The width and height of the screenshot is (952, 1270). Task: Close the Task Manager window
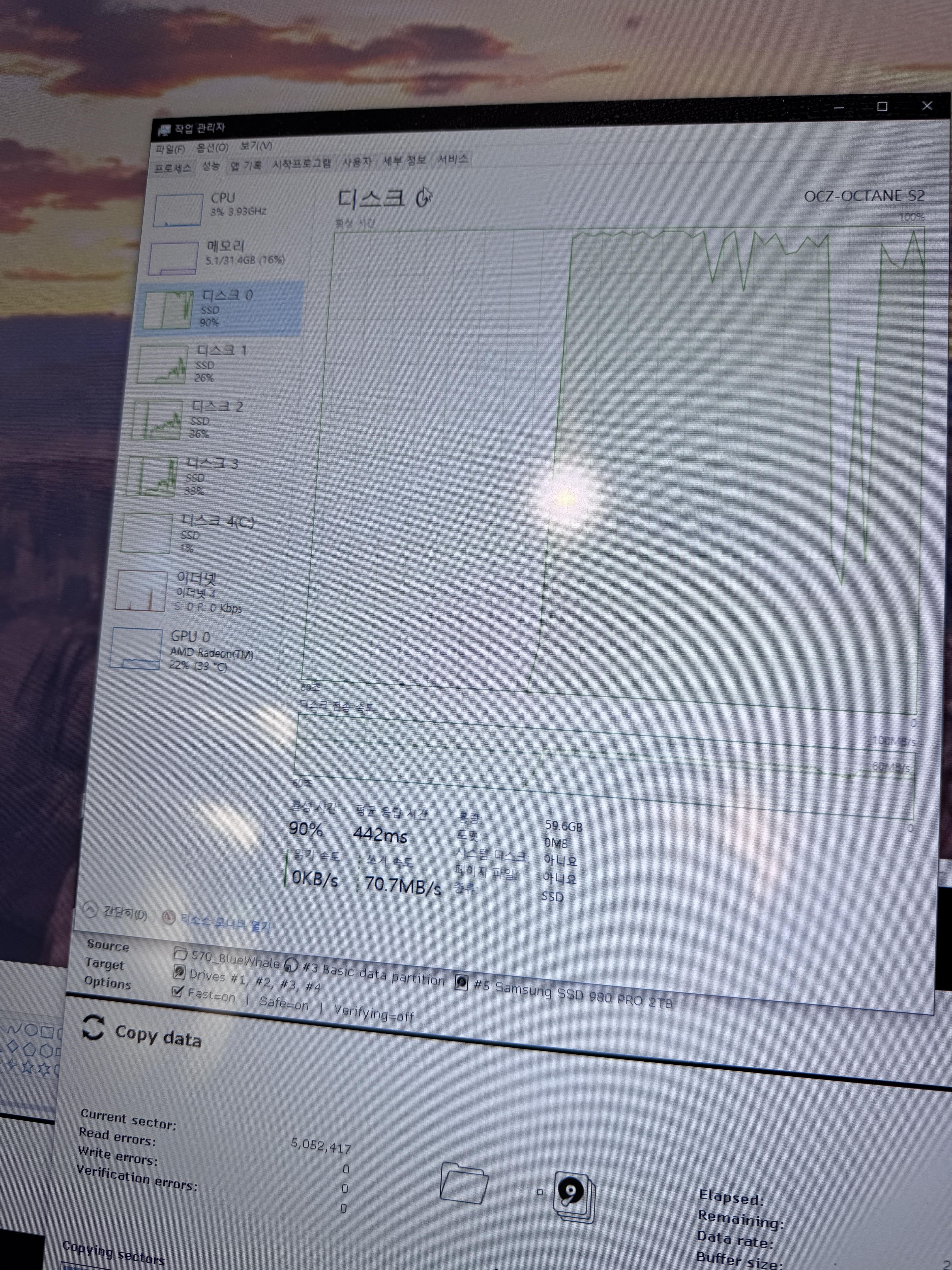pos(927,106)
